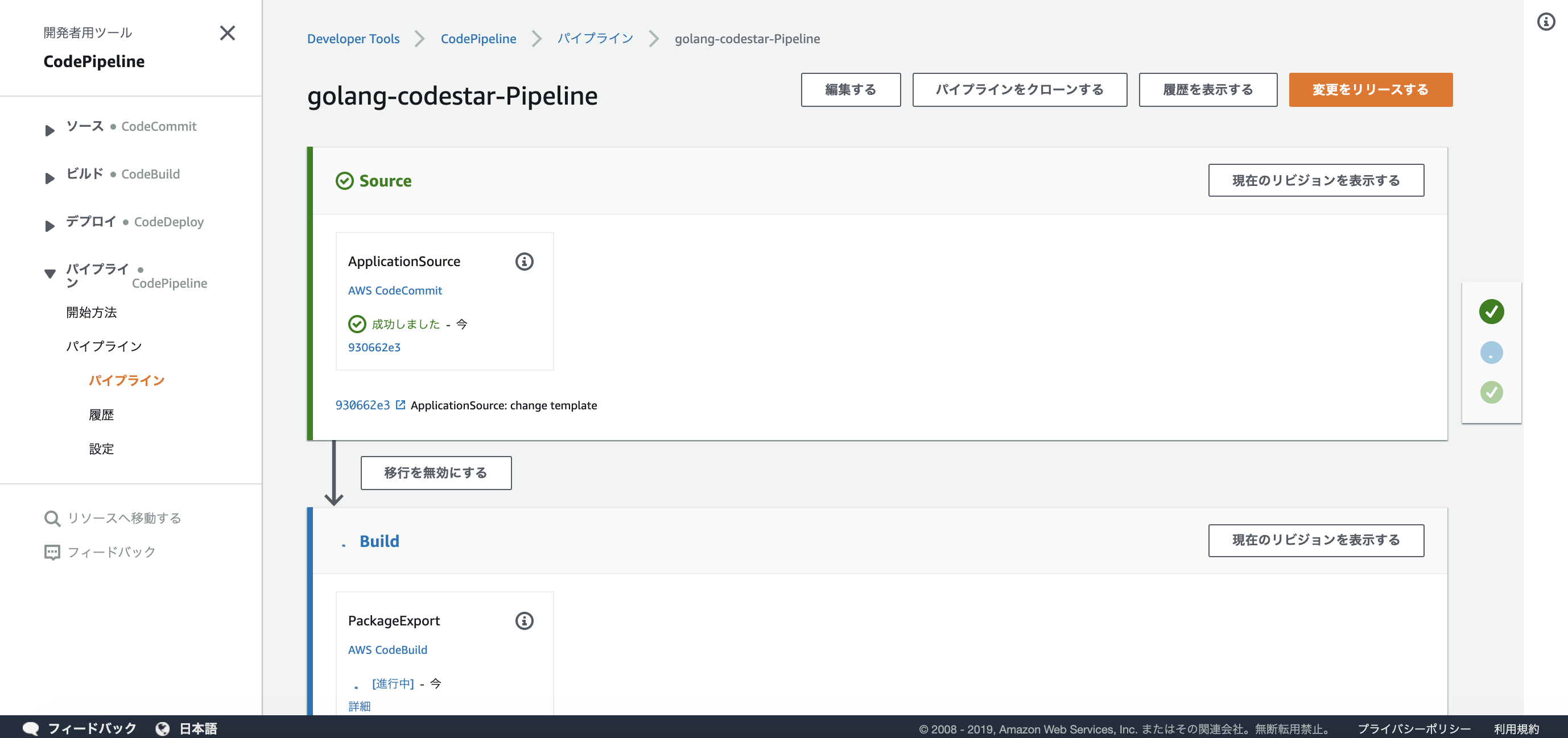The image size is (1568, 738).
Task: Jump to third stage via light green marker
Action: (x=1491, y=392)
